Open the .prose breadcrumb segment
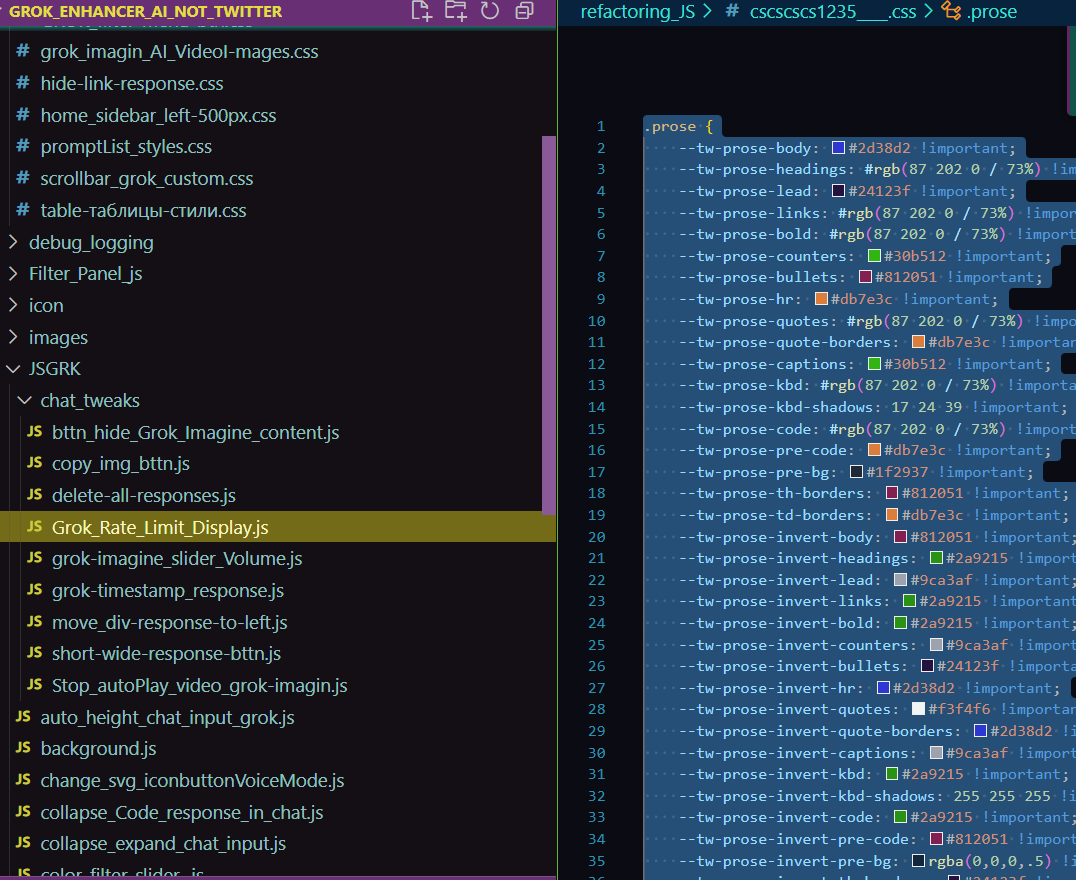 click(x=992, y=12)
